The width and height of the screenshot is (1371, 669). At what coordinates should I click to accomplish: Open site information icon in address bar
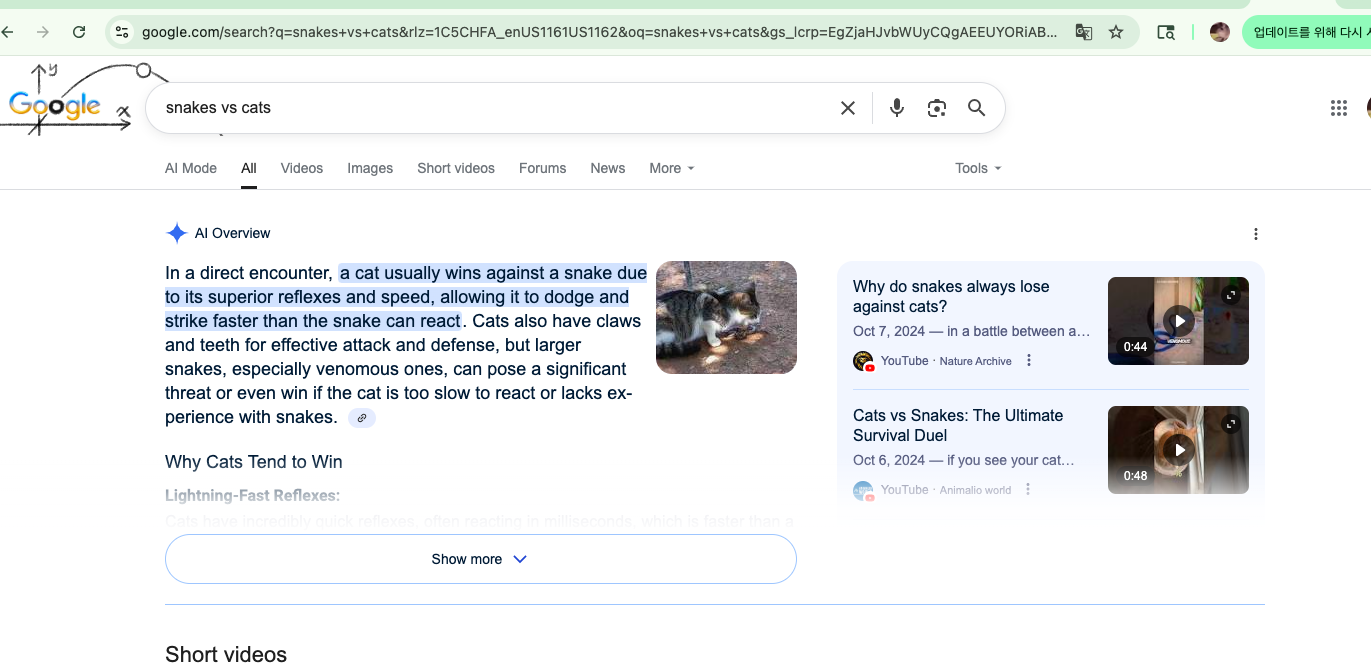[122, 32]
